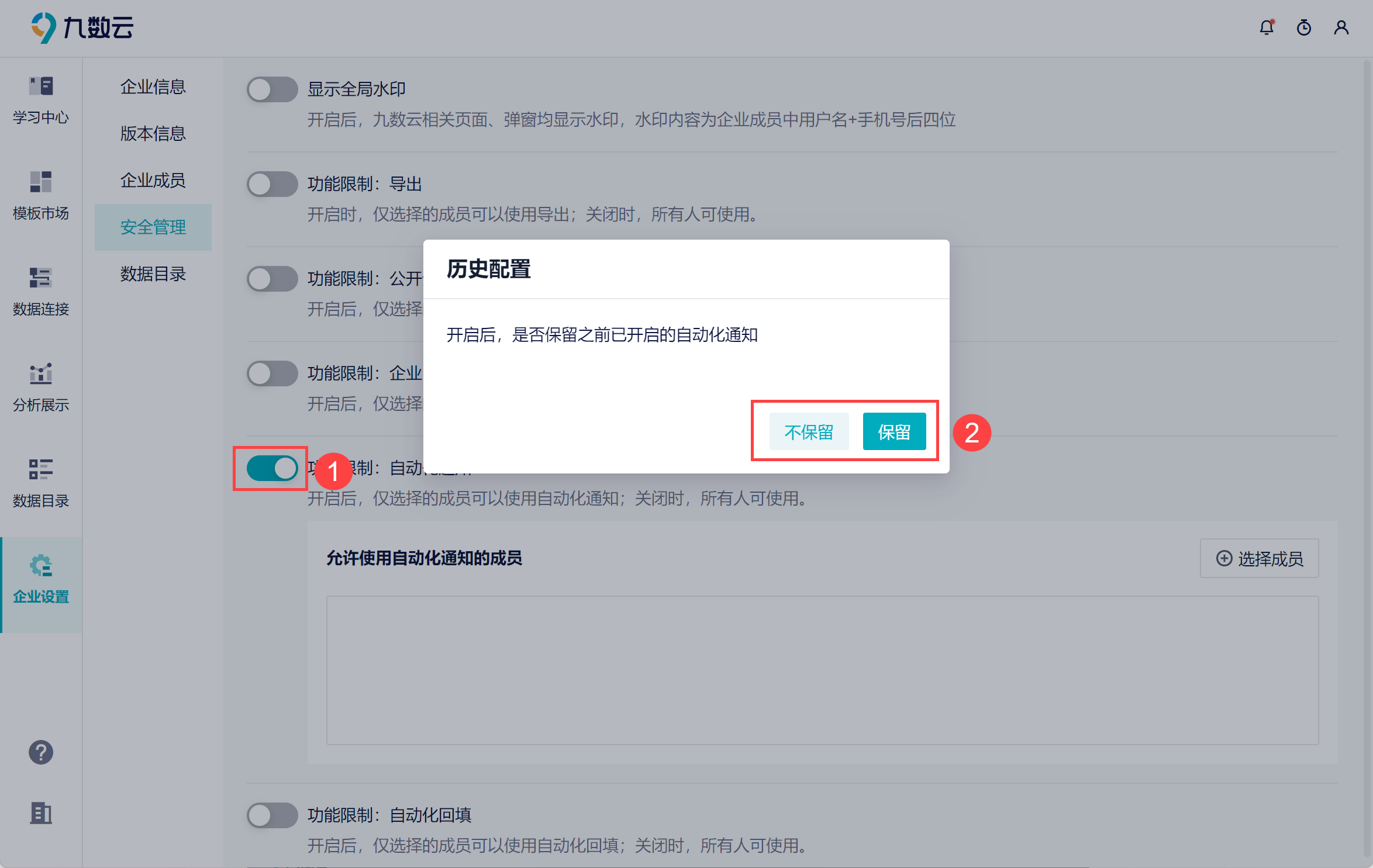This screenshot has height=868, width=1373.
Task: Open 学习中心 in the sidebar
Action: click(41, 101)
